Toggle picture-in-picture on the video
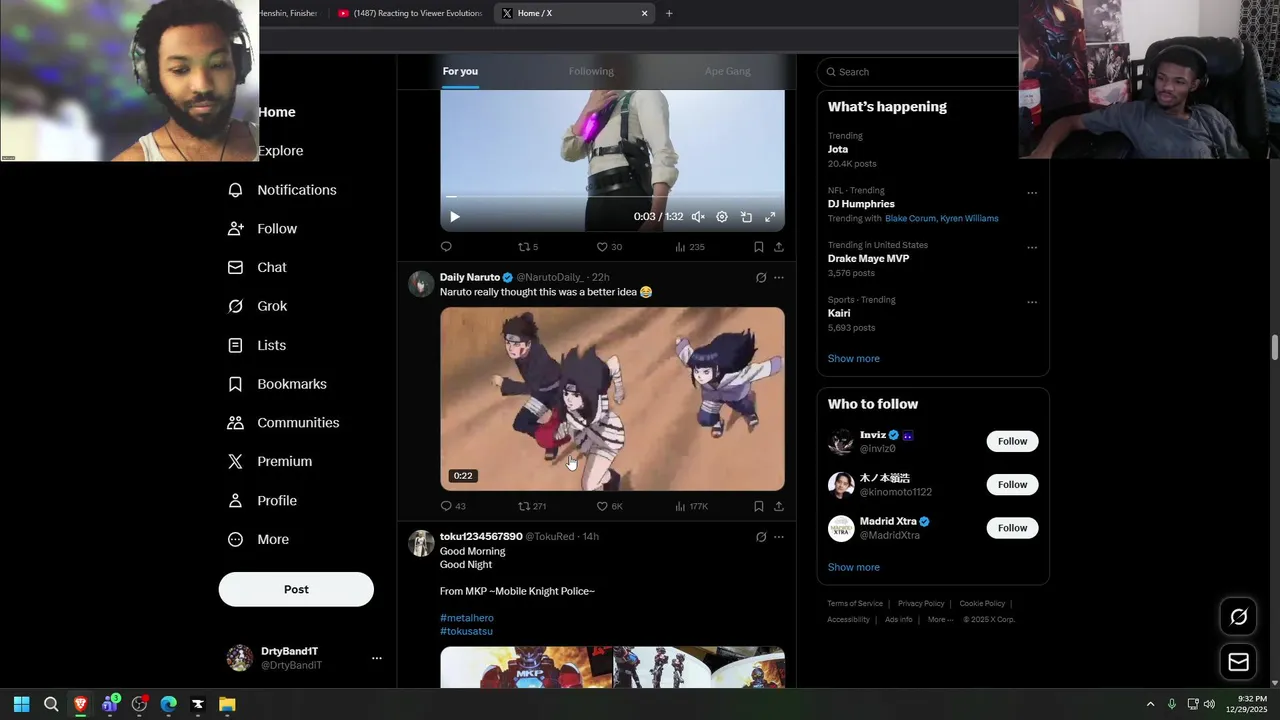Image resolution: width=1280 pixels, height=720 pixels. pyautogui.click(x=746, y=217)
